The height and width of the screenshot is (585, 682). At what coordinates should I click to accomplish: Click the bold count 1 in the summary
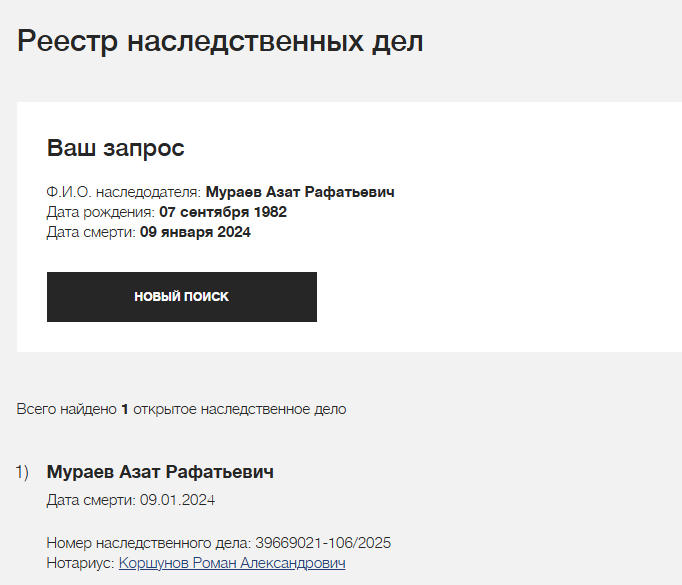point(125,409)
